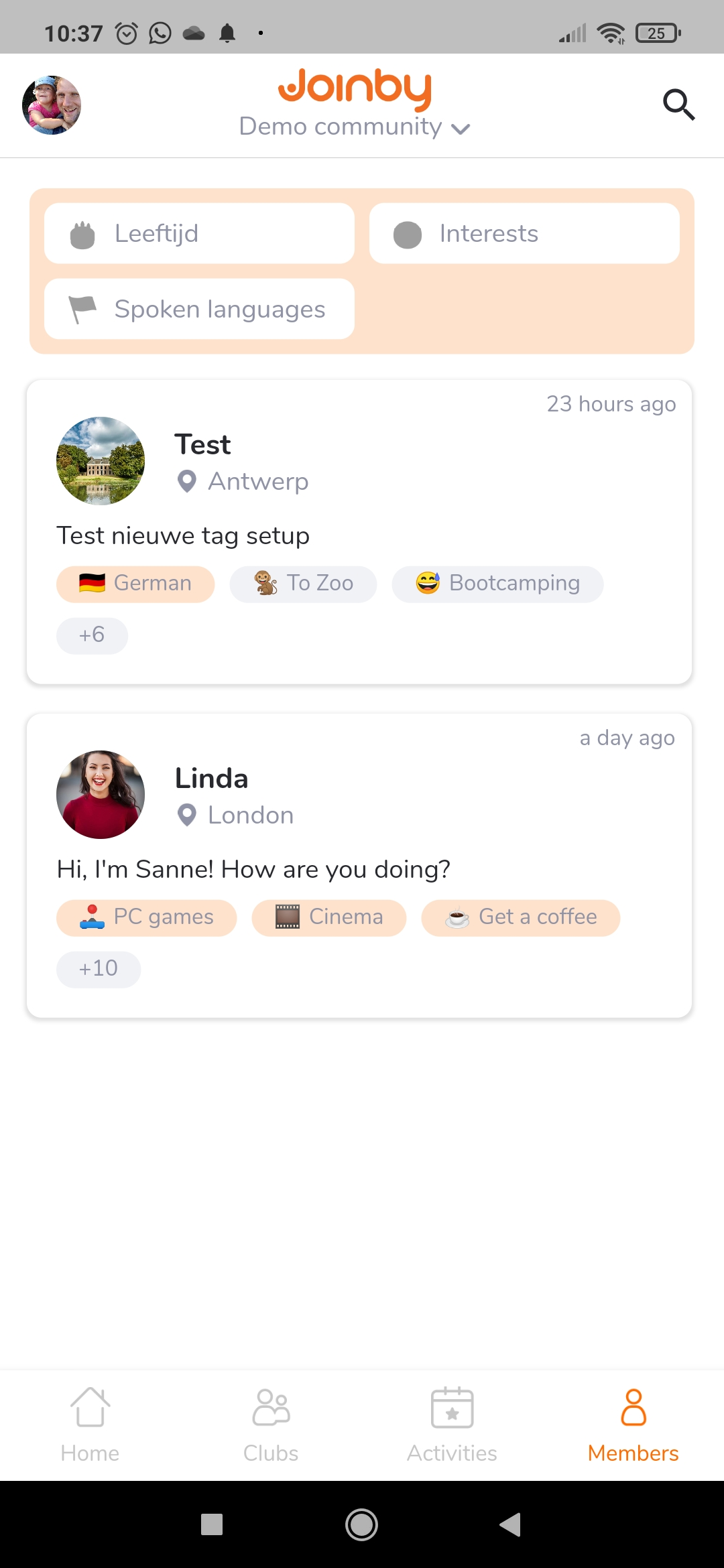Screen dimensions: 724x1568
Task: Open the Activities calendar icon
Action: 452,1407
